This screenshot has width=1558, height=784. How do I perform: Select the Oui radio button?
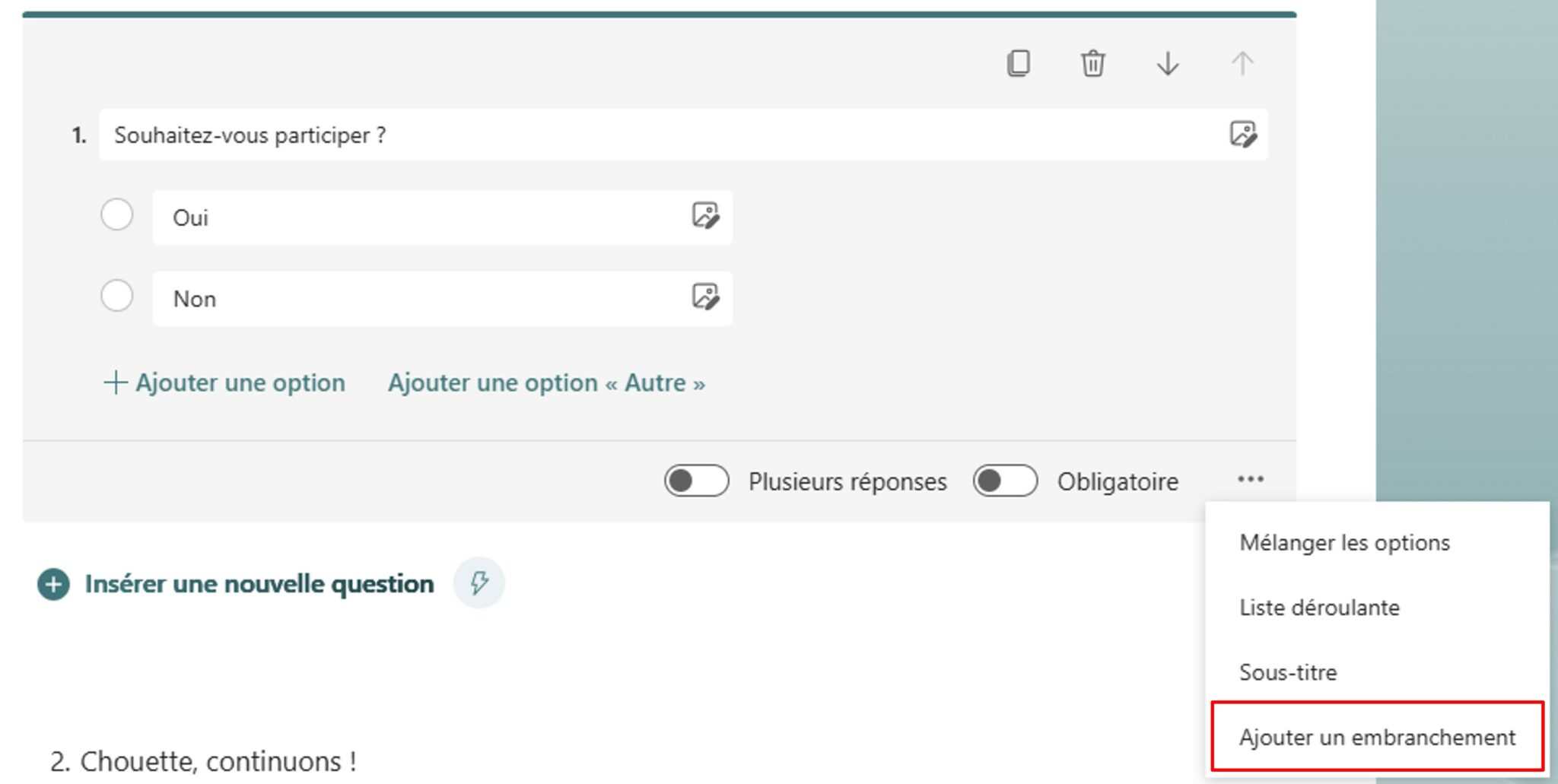tap(116, 215)
